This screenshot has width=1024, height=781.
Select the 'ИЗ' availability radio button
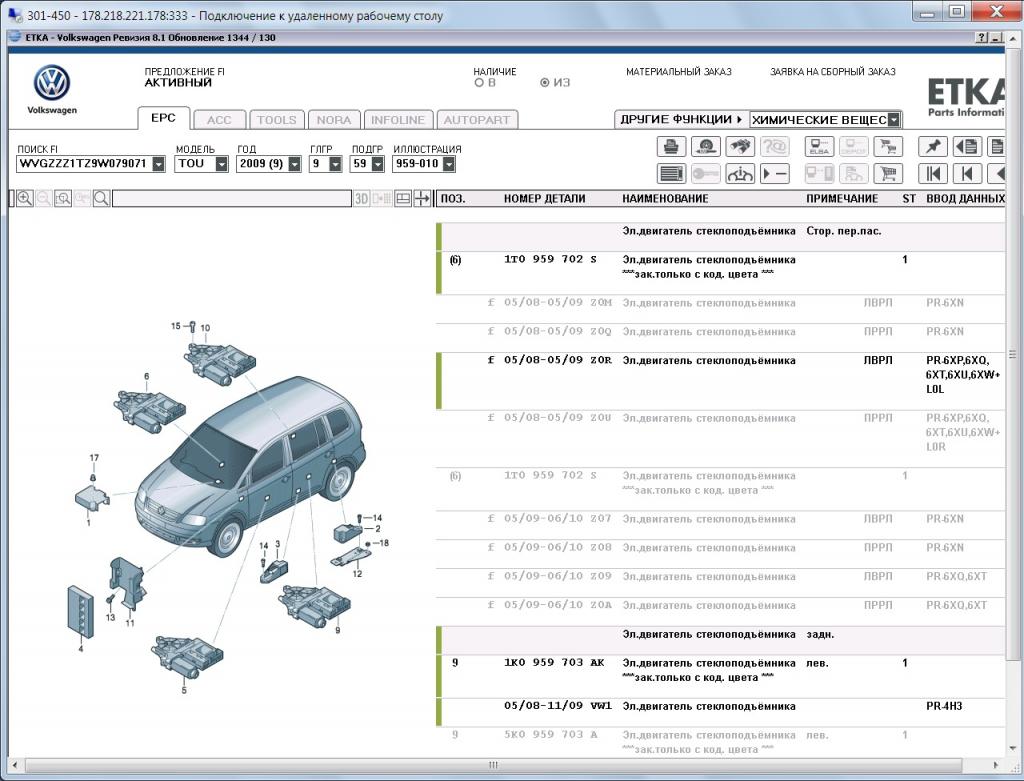[x=545, y=83]
